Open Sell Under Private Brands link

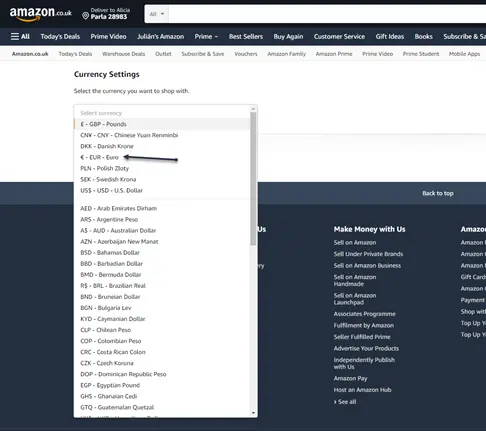pos(368,254)
